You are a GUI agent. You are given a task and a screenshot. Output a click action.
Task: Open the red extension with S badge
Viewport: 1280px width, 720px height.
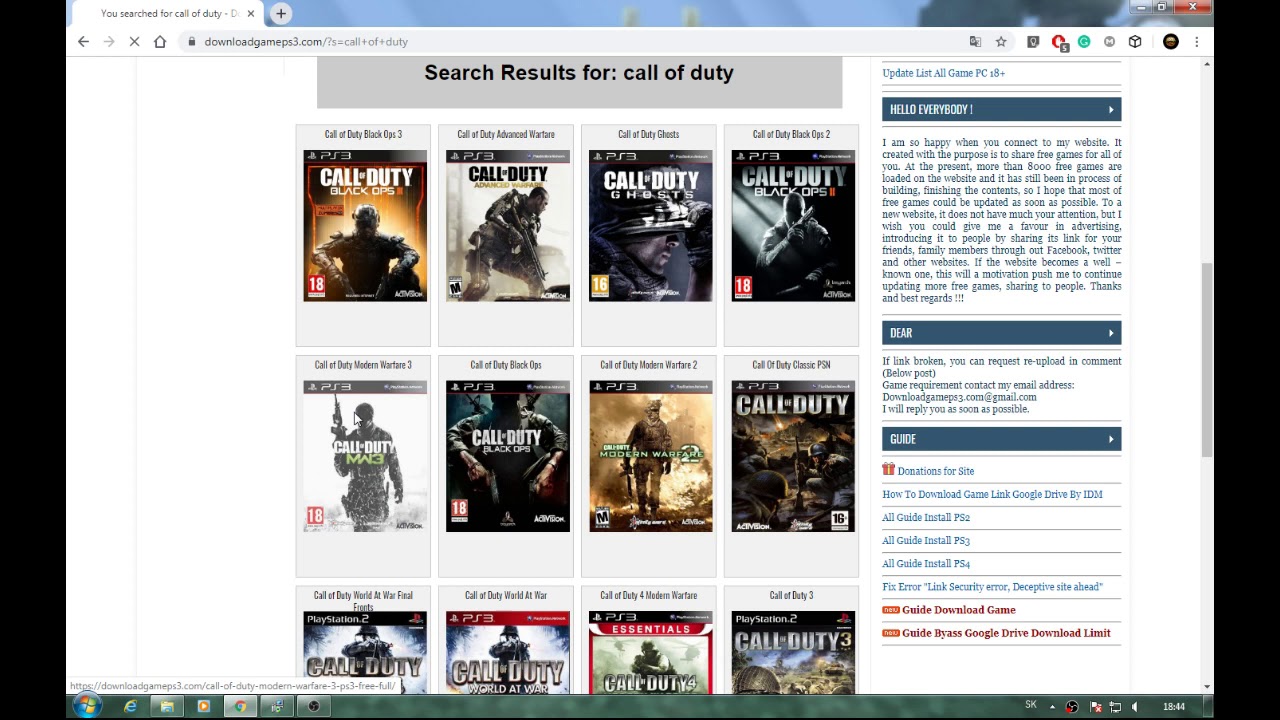click(x=1059, y=42)
